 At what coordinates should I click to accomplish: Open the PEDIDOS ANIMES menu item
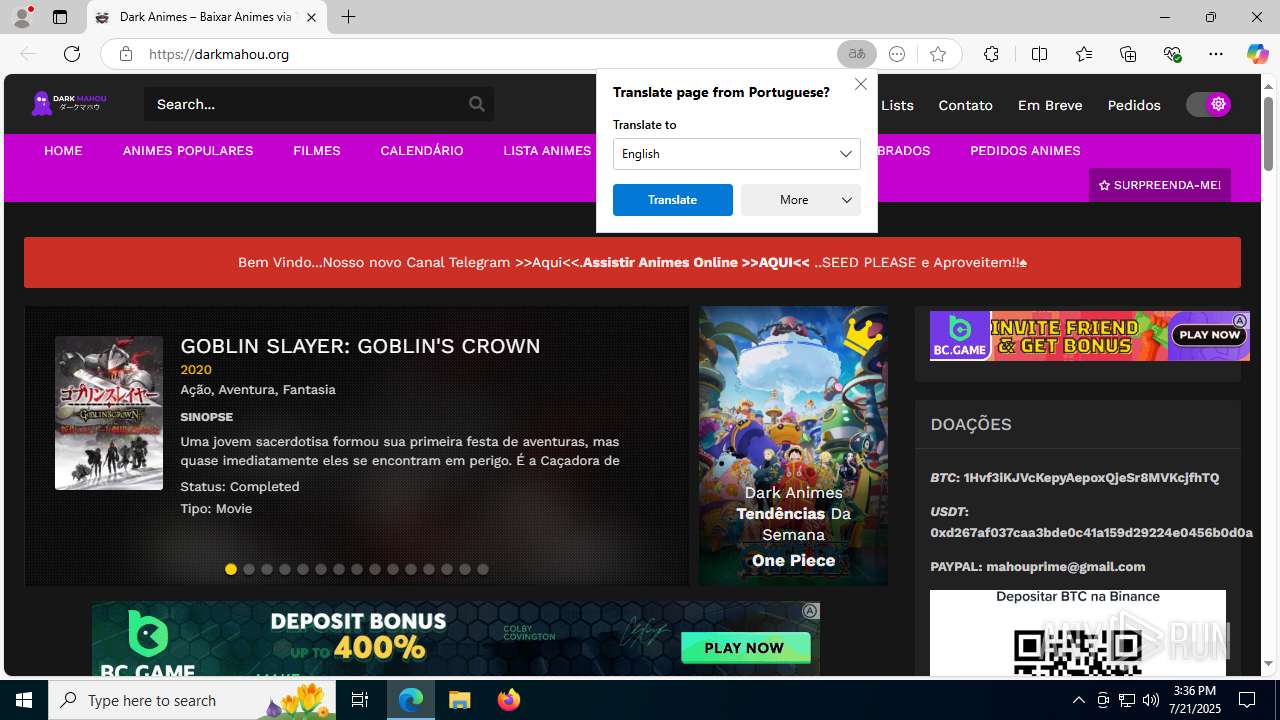[1025, 151]
